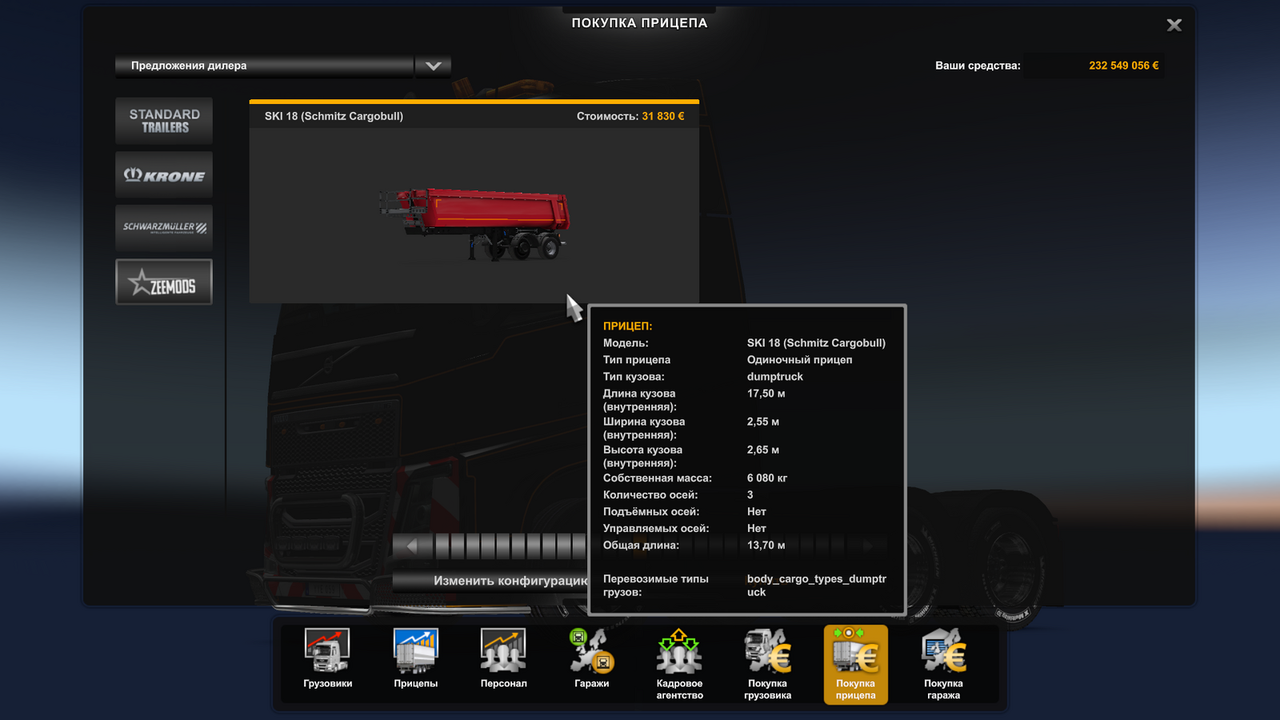Open the Персонал staff manager
The height and width of the screenshot is (720, 1280).
click(503, 659)
